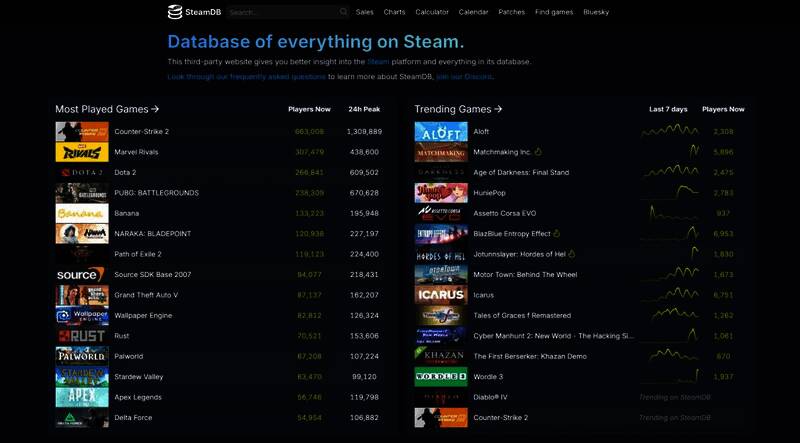Open the frequently asked questions link
Viewport: 800px width, 443px height.
tap(246, 76)
